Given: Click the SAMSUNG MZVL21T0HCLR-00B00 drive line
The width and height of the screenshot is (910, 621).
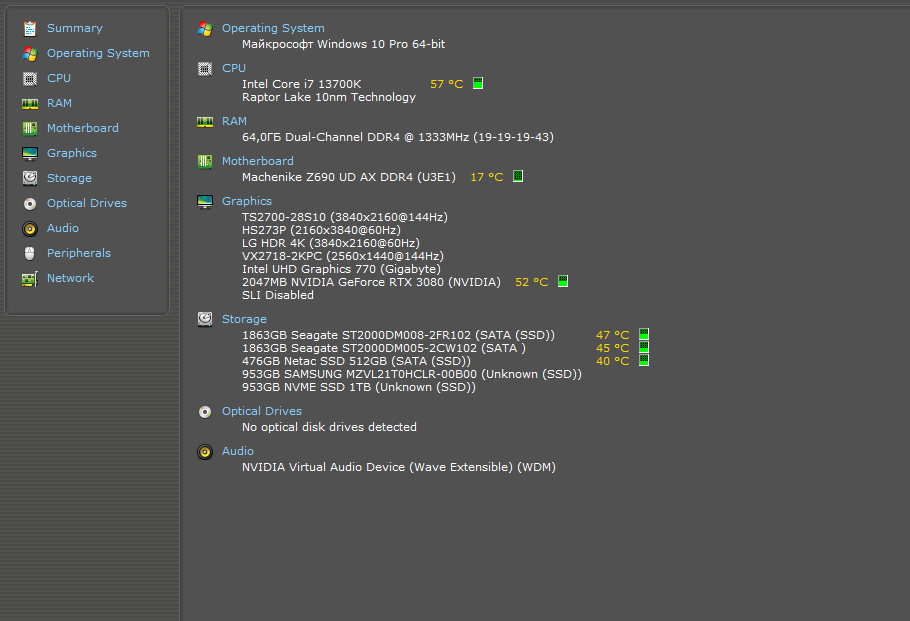Looking at the screenshot, I should pyautogui.click(x=411, y=374).
